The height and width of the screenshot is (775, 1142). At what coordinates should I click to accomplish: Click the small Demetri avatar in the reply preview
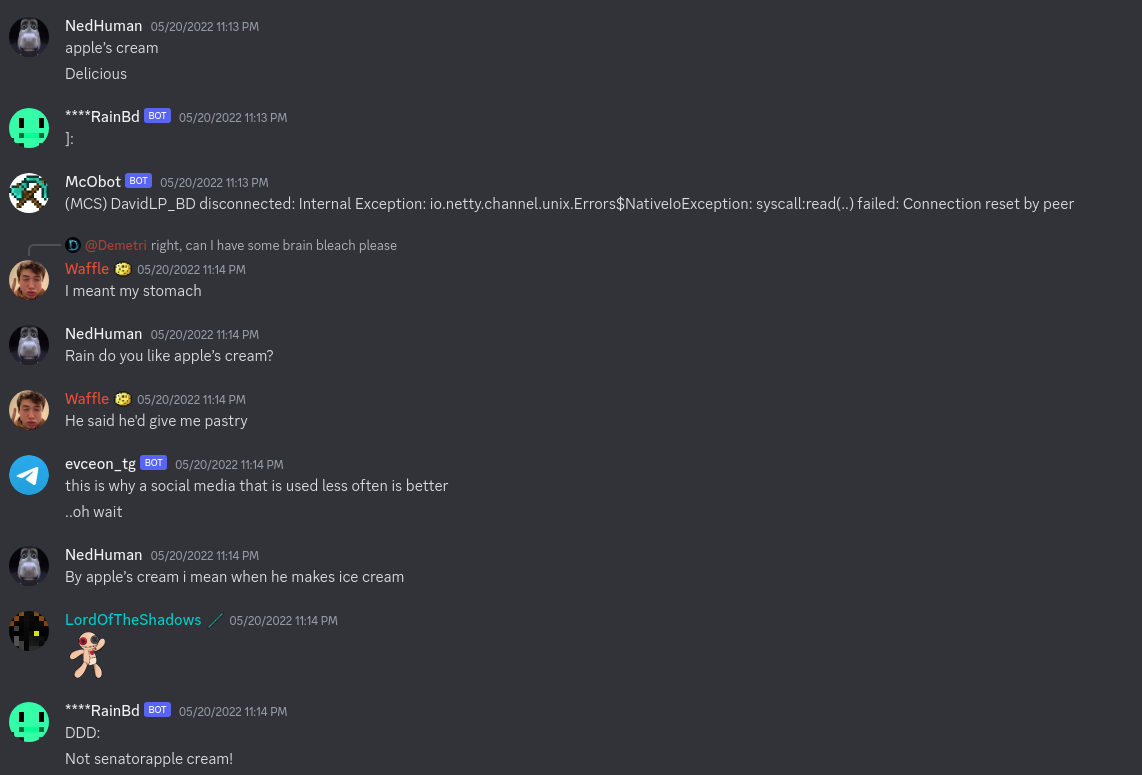pyautogui.click(x=73, y=245)
